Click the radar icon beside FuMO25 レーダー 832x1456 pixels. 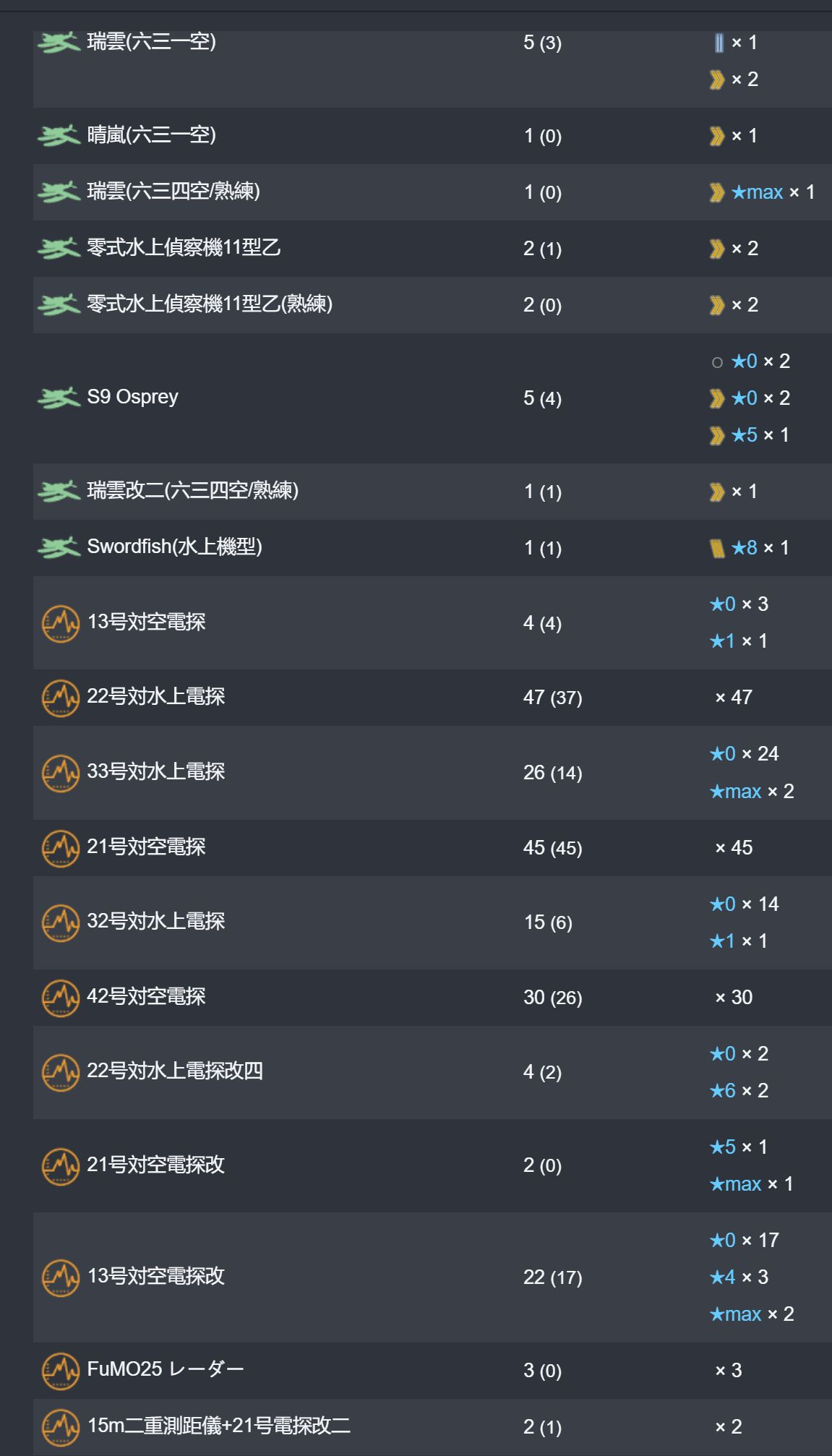(61, 1371)
